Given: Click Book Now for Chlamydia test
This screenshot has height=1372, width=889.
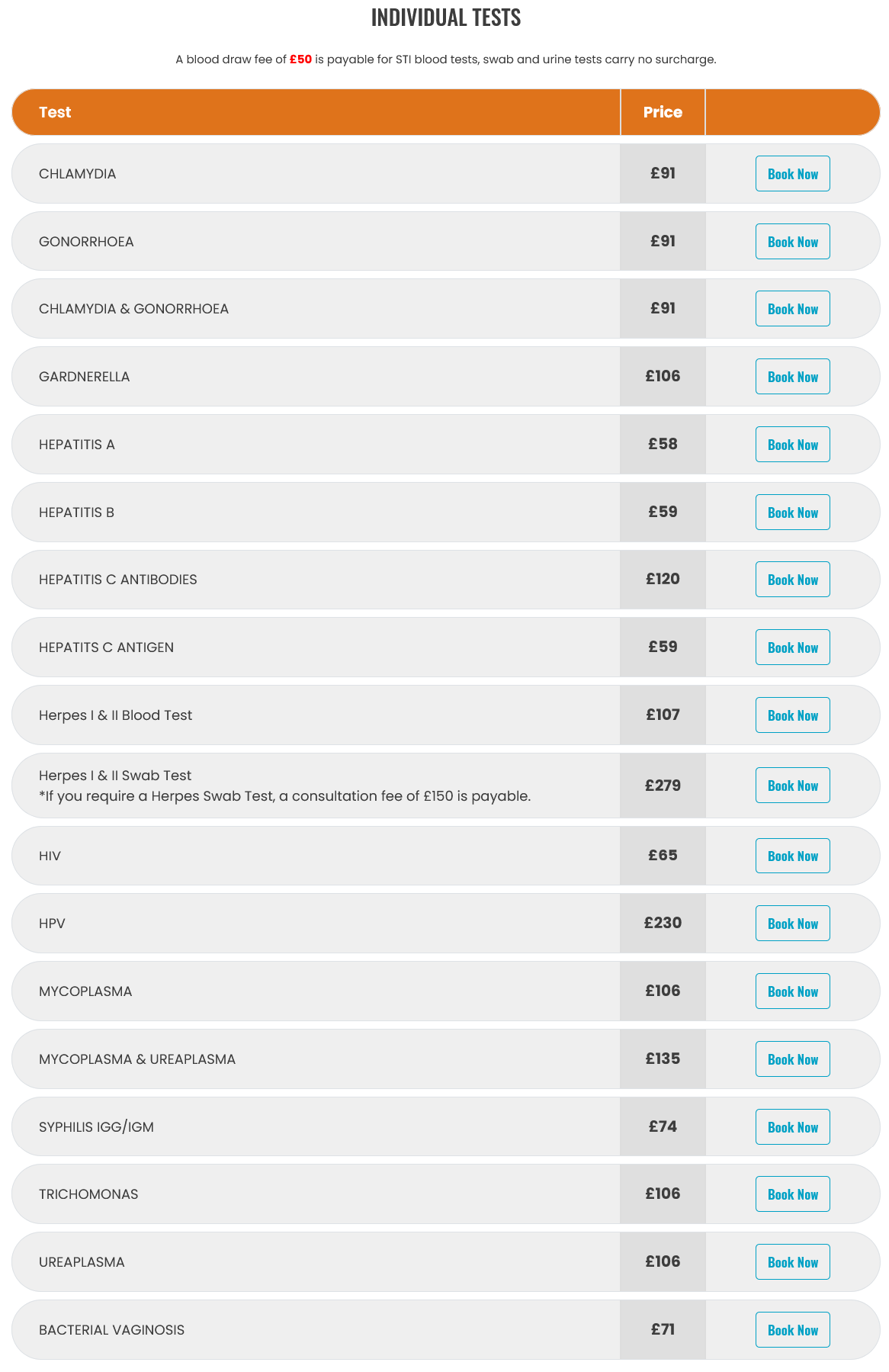Looking at the screenshot, I should coord(792,174).
